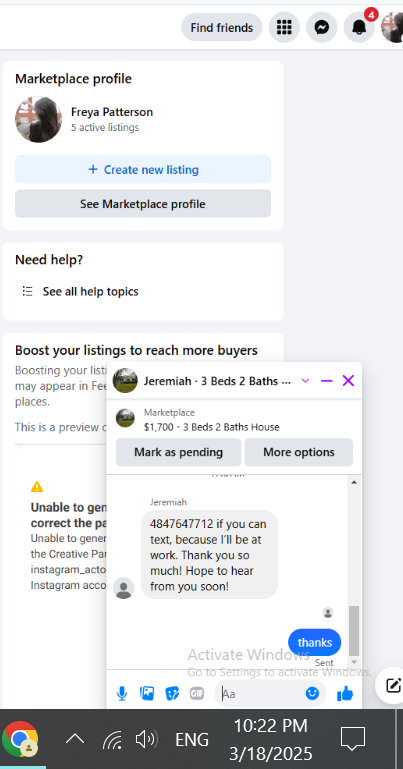Click the Aa message input field
The width and height of the screenshot is (403, 769).
pos(262,693)
